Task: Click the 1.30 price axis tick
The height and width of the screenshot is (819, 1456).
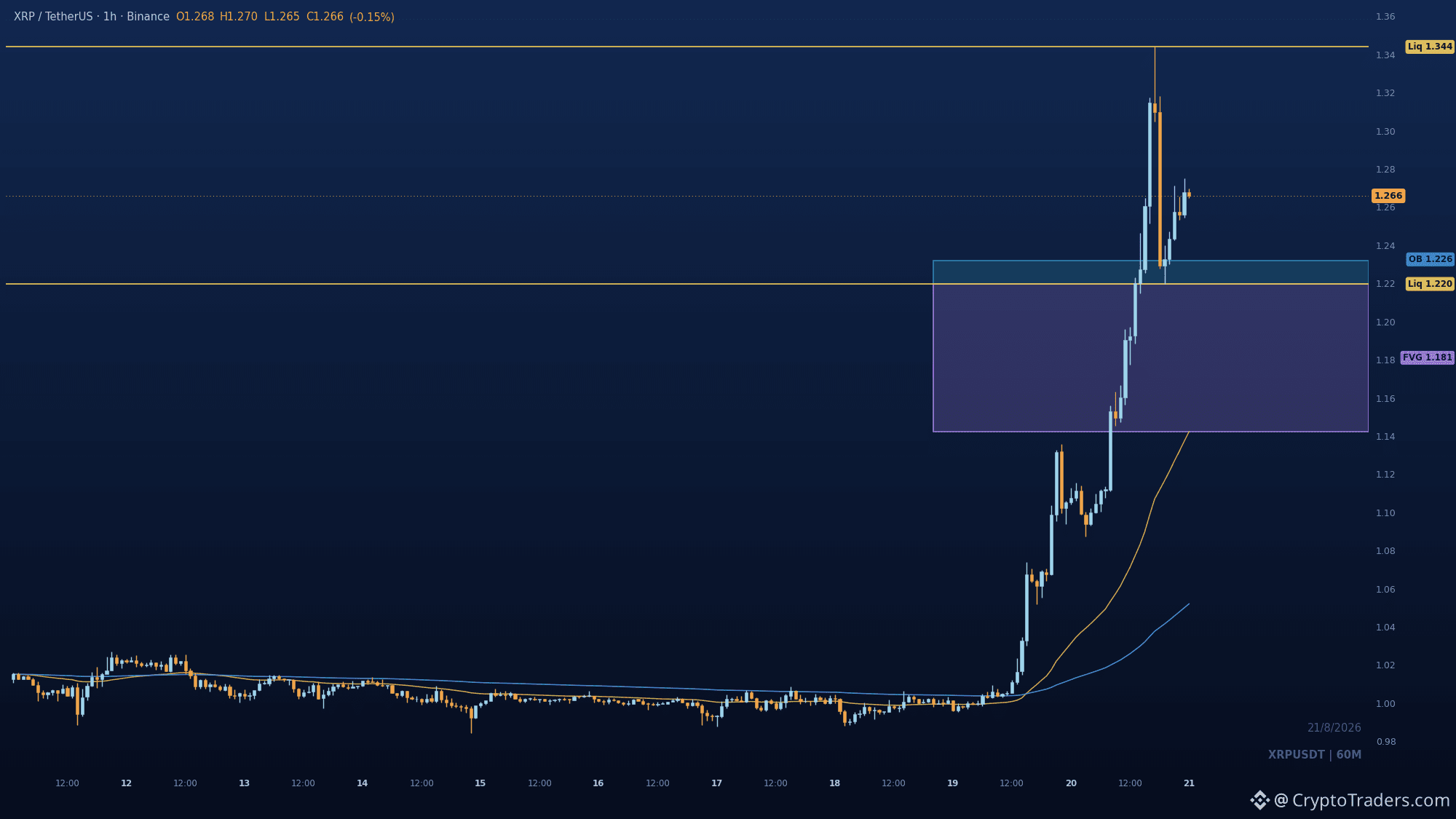Action: 1385,132
